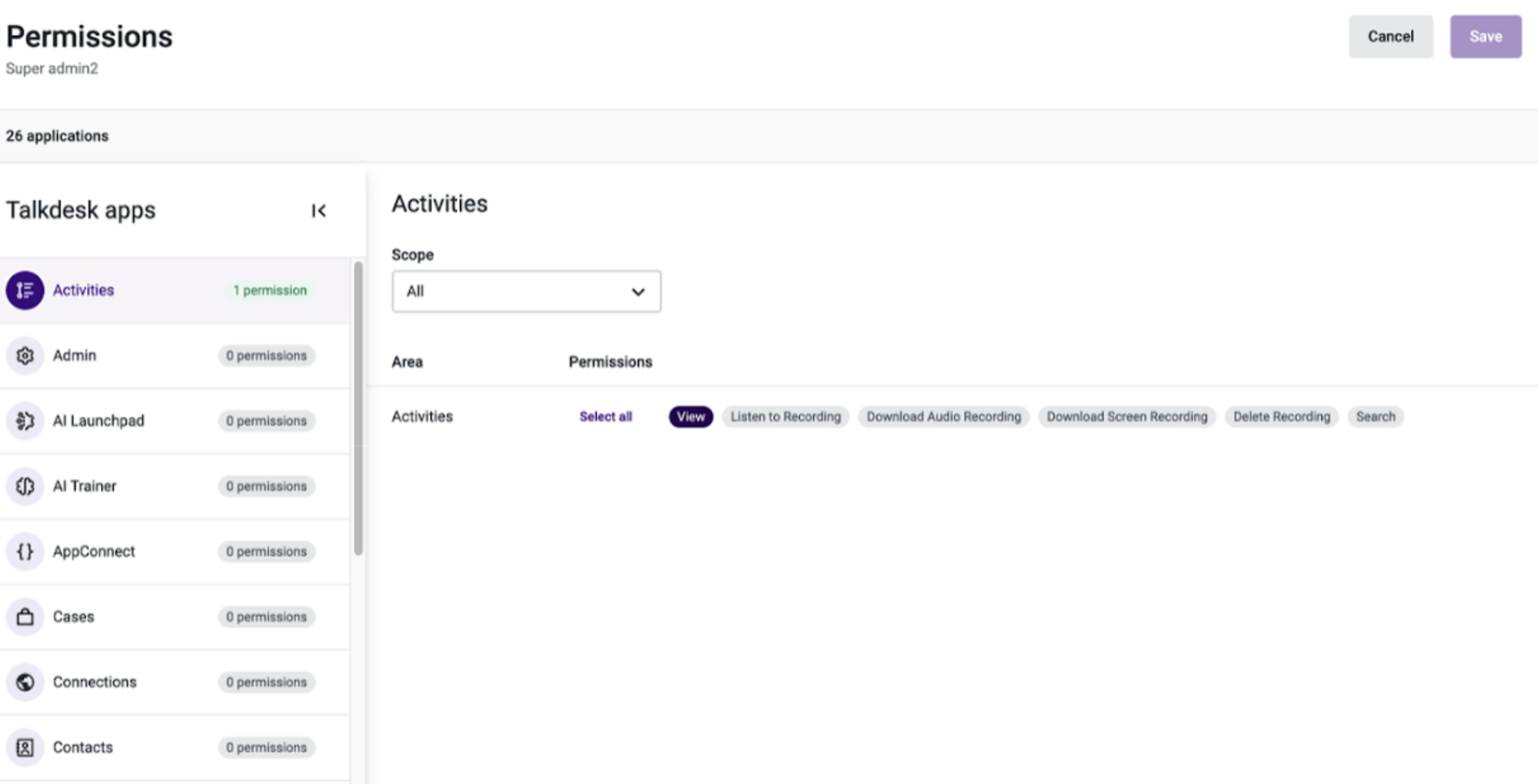Click the Cancel button
This screenshot has width=1538, height=784.
pos(1390,36)
